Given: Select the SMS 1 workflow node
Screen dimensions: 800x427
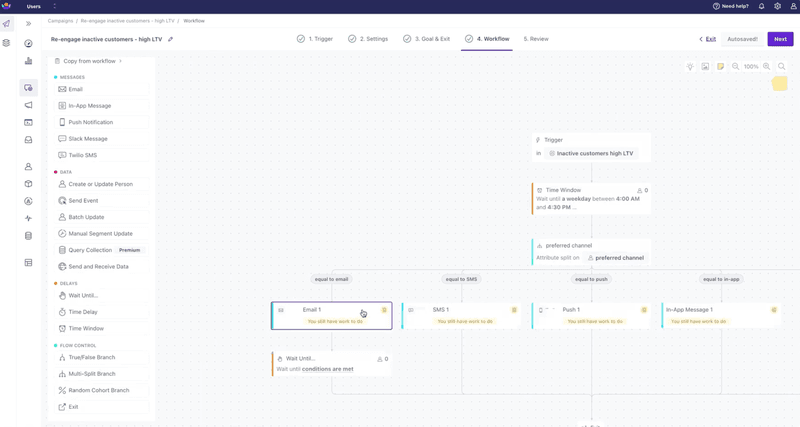Looking at the screenshot, I should tap(461, 315).
